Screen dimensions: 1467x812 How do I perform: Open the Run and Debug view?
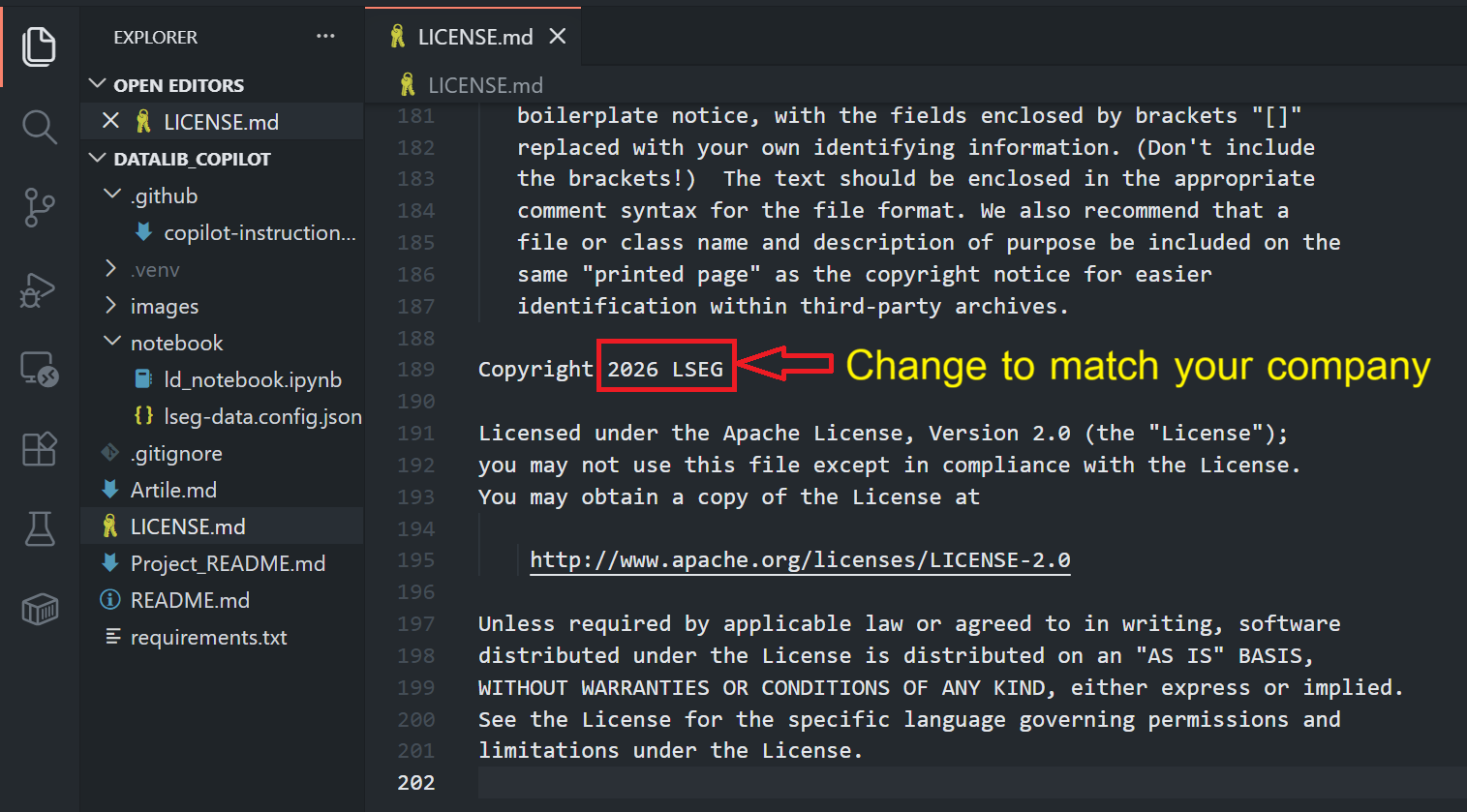tap(39, 288)
